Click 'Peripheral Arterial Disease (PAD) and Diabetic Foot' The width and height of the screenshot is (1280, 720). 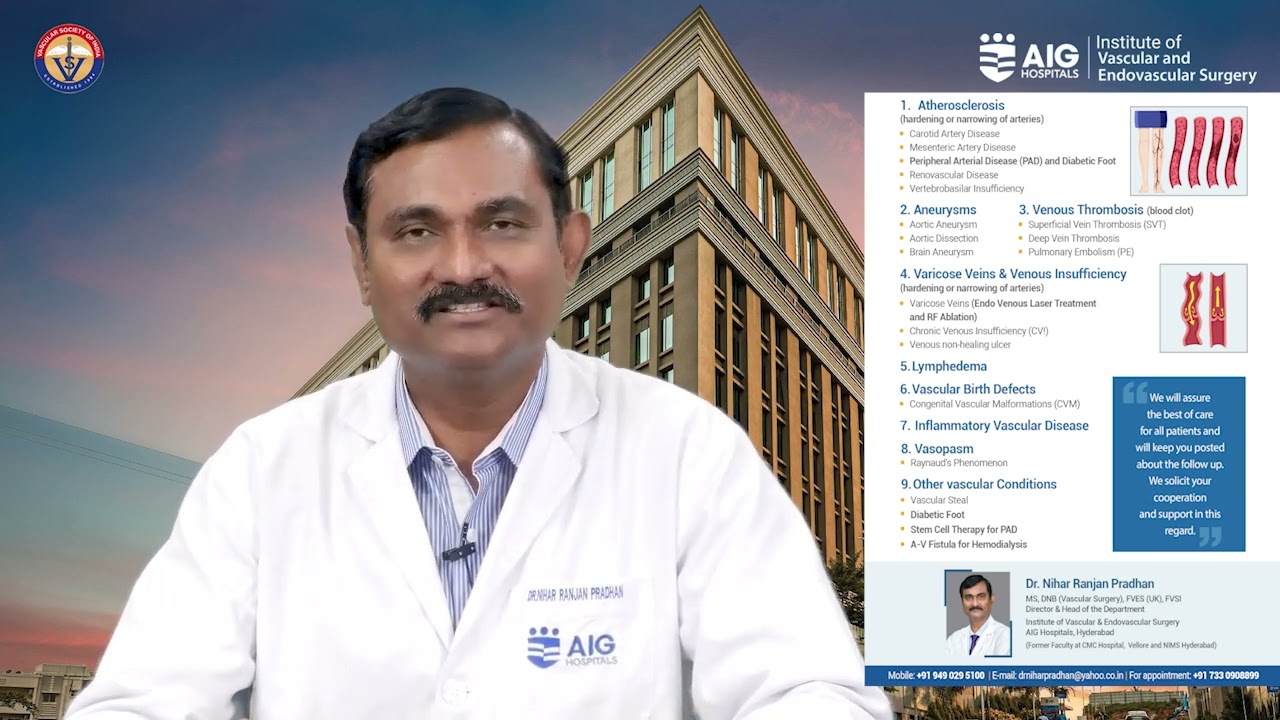pyautogui.click(x=1012, y=161)
